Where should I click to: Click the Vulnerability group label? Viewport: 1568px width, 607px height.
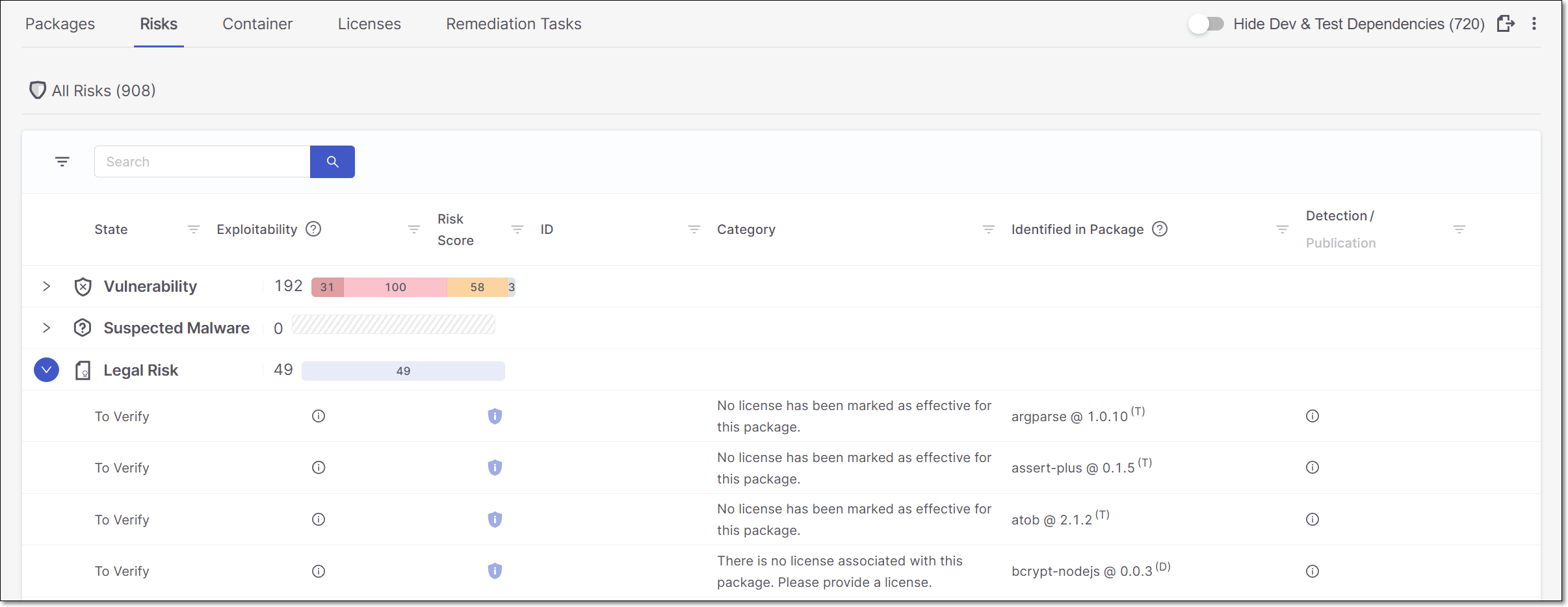pyautogui.click(x=150, y=287)
